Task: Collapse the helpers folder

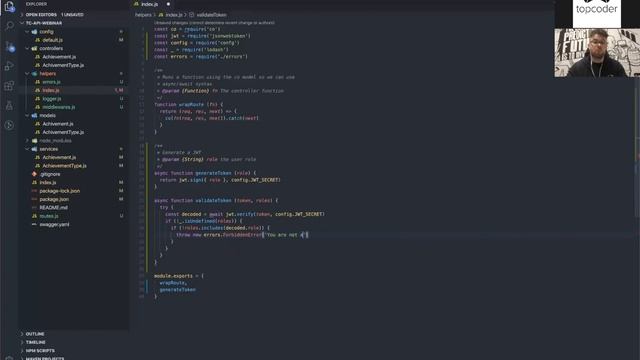Action: 27,73
